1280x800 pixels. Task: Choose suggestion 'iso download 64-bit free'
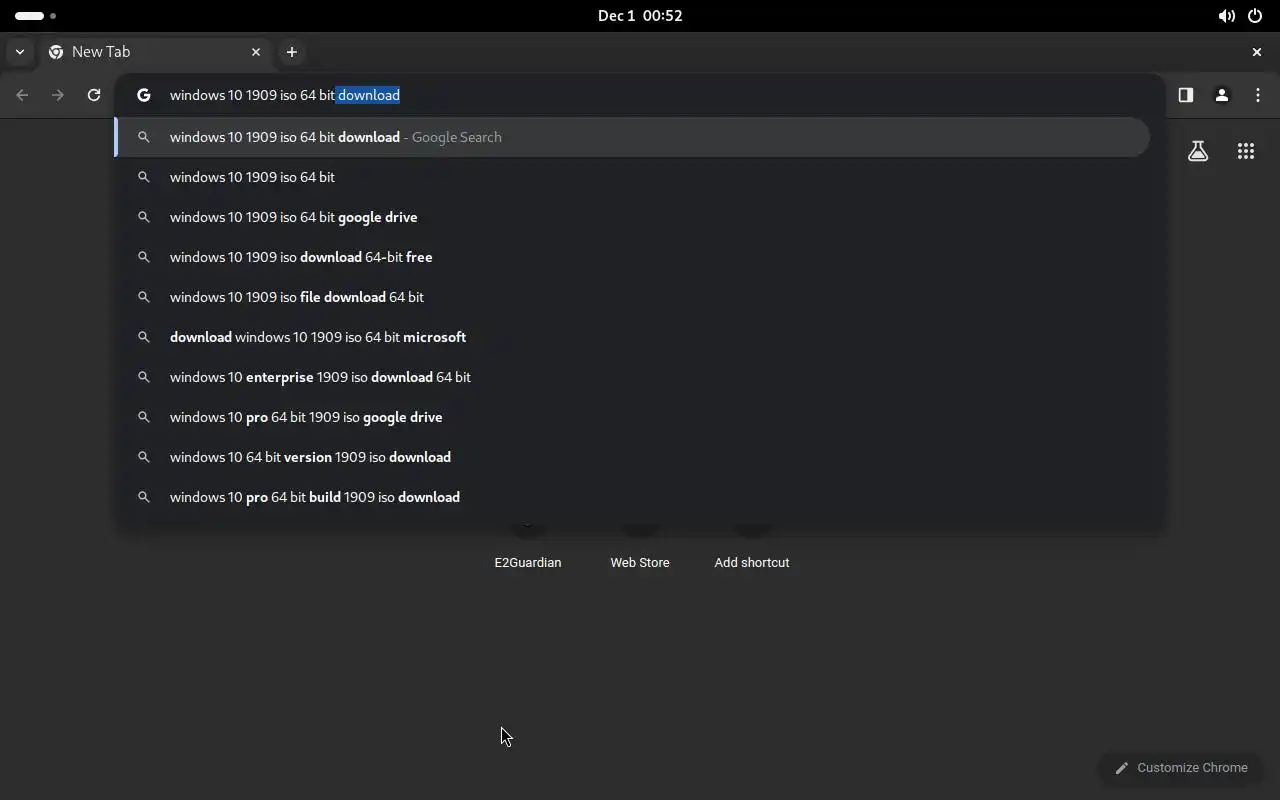632,257
